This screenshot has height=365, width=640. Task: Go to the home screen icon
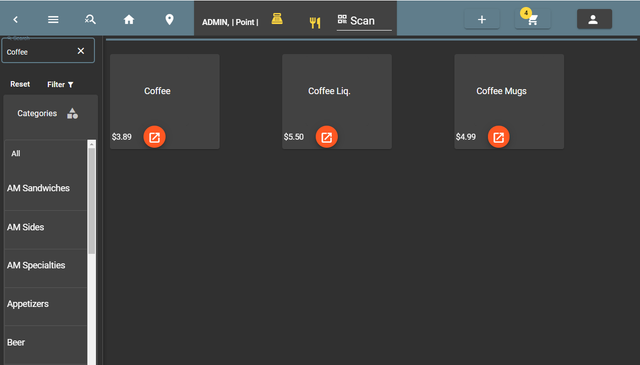coord(129,19)
